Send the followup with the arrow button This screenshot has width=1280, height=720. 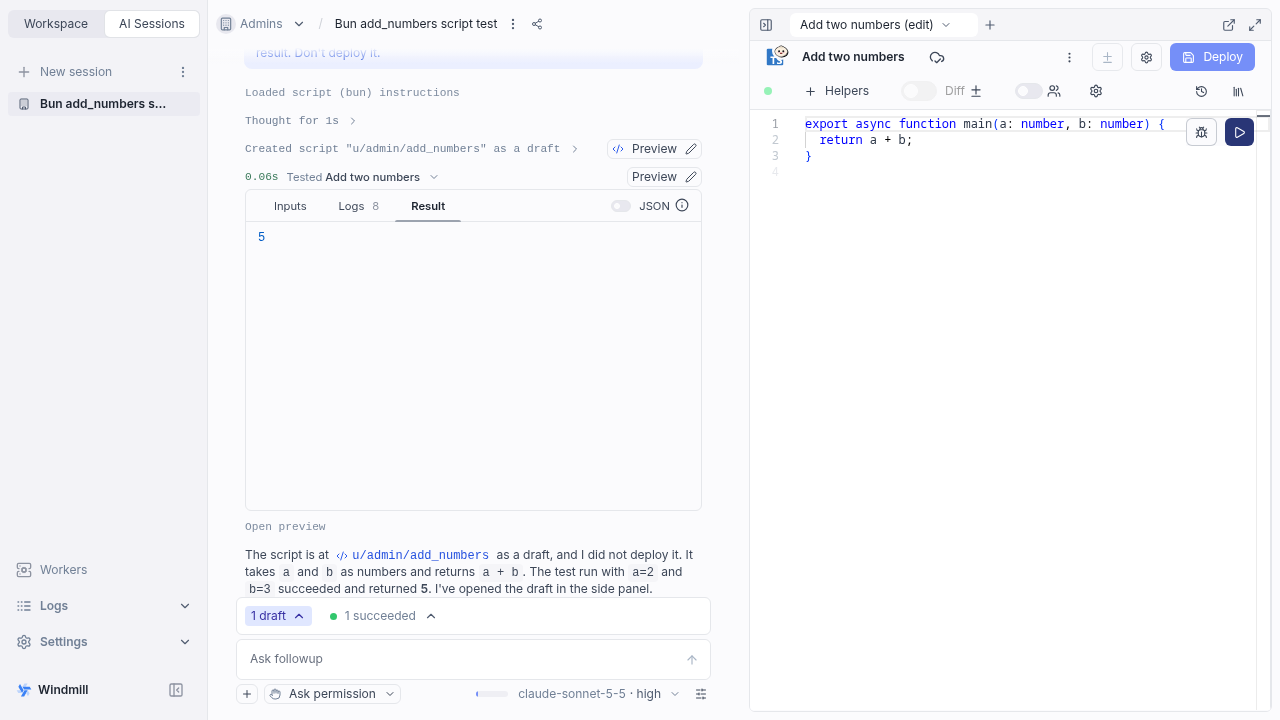click(692, 660)
